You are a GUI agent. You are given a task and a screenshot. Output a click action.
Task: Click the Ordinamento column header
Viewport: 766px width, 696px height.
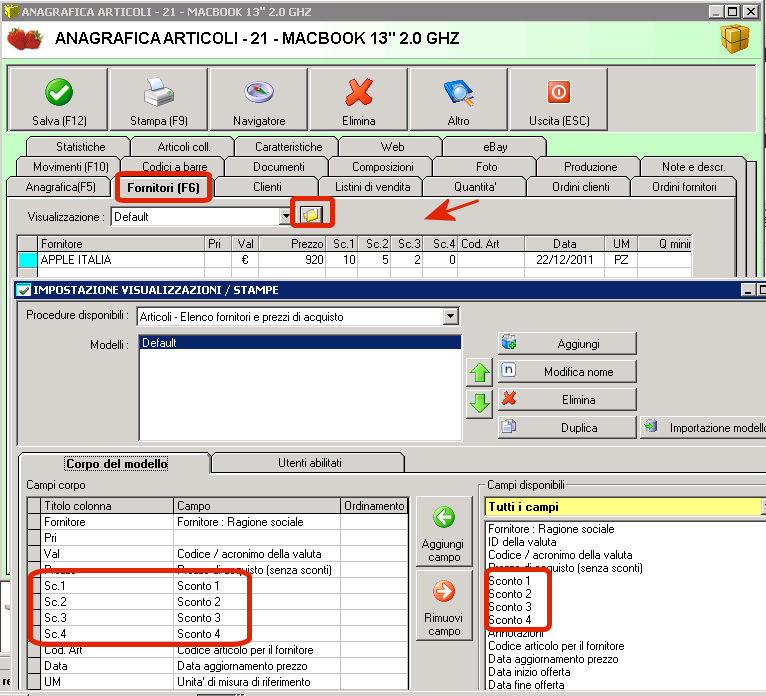click(374, 506)
